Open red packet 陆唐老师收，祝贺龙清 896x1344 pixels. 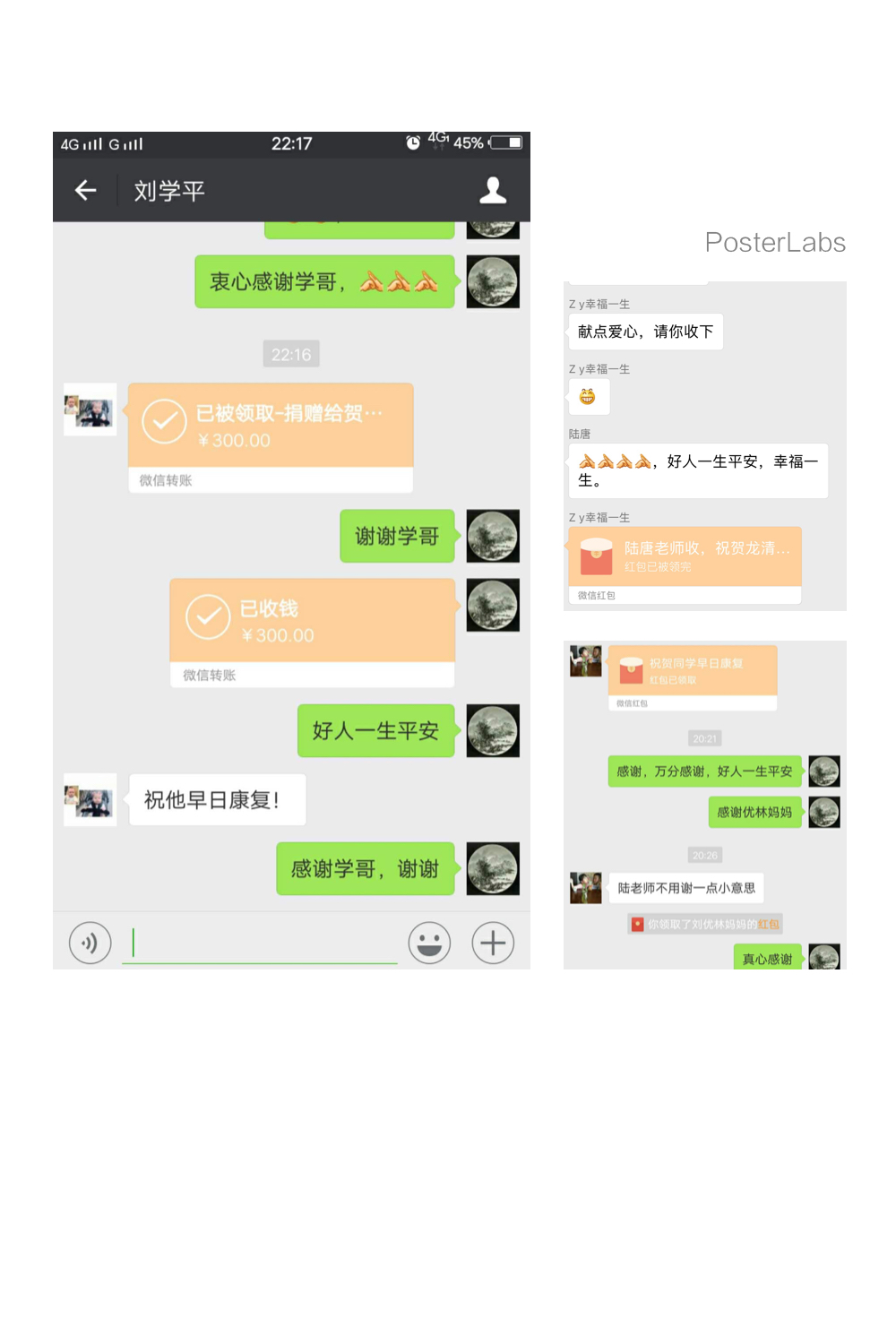(685, 565)
